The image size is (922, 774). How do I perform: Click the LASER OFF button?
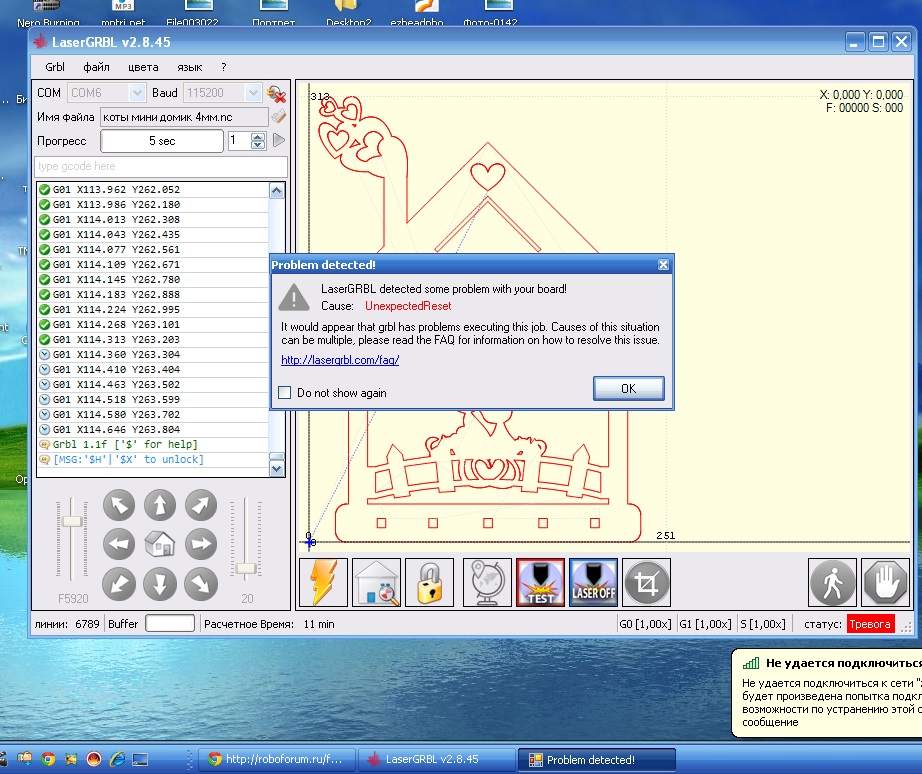click(x=593, y=582)
